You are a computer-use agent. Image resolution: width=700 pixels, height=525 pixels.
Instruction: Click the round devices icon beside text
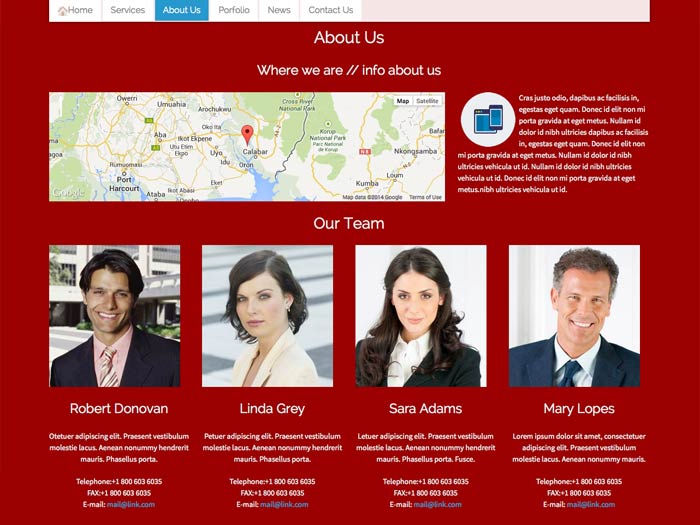pyautogui.click(x=488, y=119)
